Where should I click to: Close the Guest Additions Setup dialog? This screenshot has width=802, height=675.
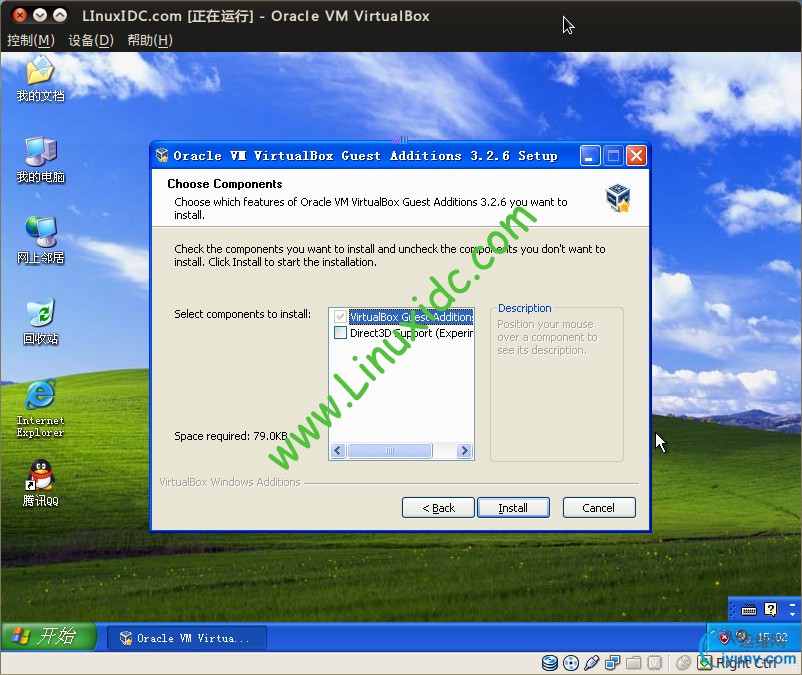pos(636,155)
